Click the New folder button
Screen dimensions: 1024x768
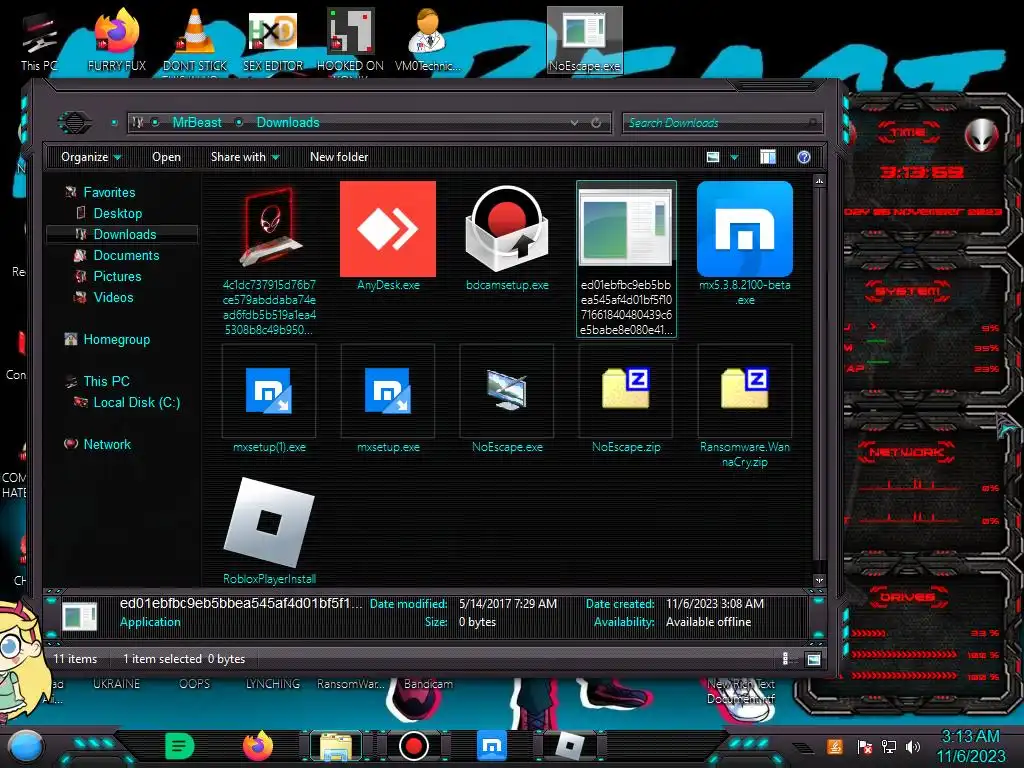tap(339, 157)
